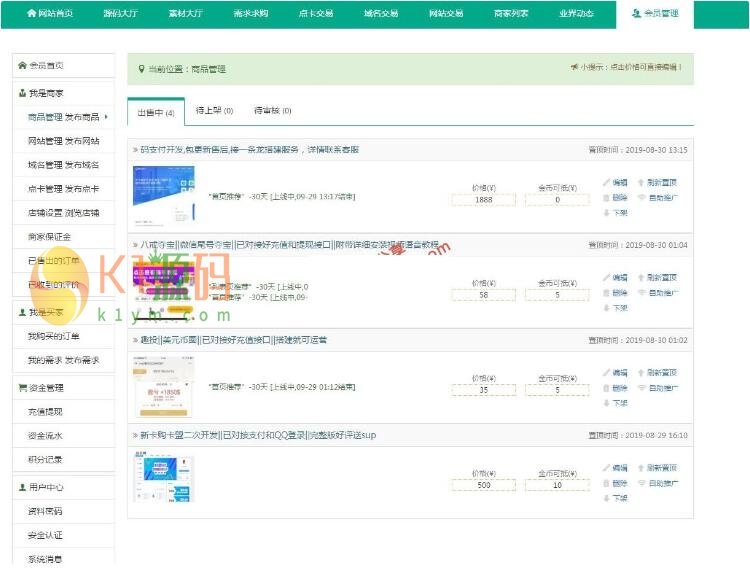Click the user icon beside 会员管理
This screenshot has height=573, width=750.
[x=636, y=14]
